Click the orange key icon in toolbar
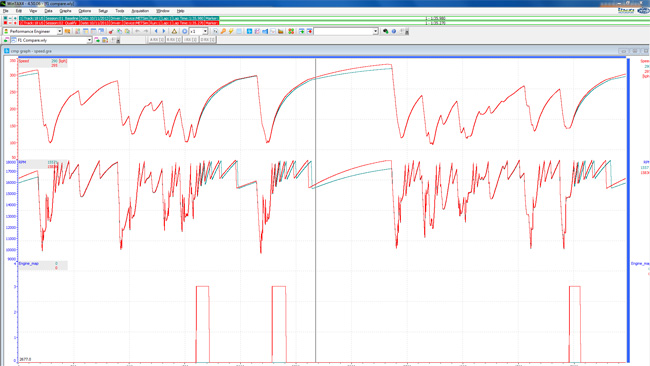The height and width of the screenshot is (366, 650). (x=223, y=32)
